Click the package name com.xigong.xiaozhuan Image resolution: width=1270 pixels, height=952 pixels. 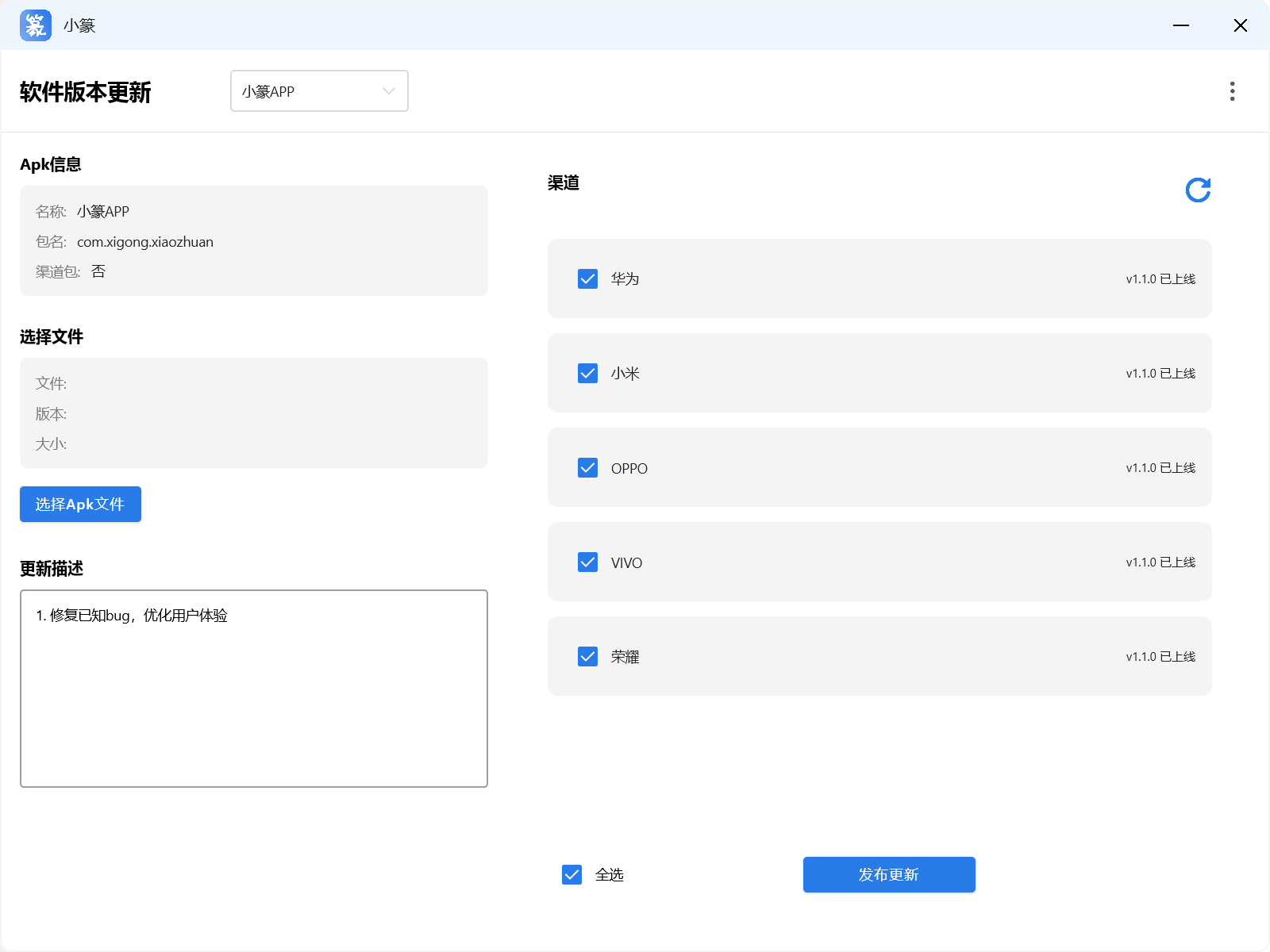[145, 242]
